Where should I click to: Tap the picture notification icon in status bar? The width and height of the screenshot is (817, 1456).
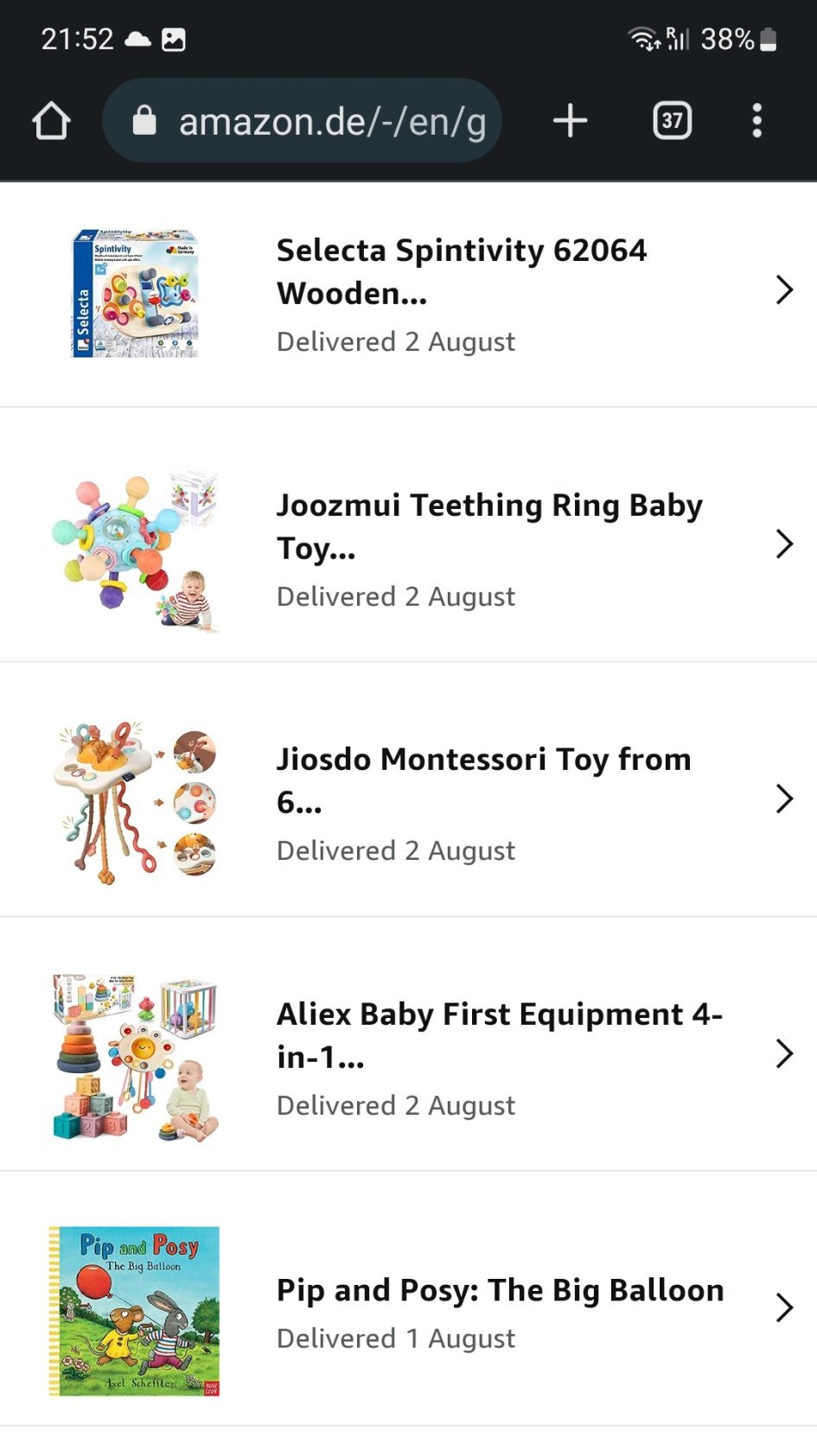pos(174,40)
